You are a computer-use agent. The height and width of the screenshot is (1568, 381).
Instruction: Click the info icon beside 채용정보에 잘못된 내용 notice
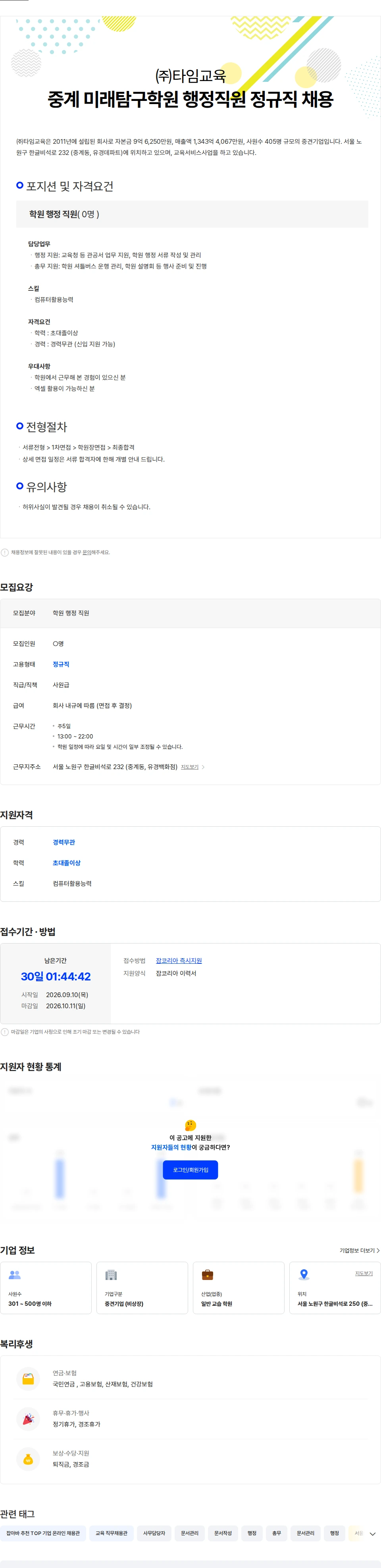[x=5, y=553]
